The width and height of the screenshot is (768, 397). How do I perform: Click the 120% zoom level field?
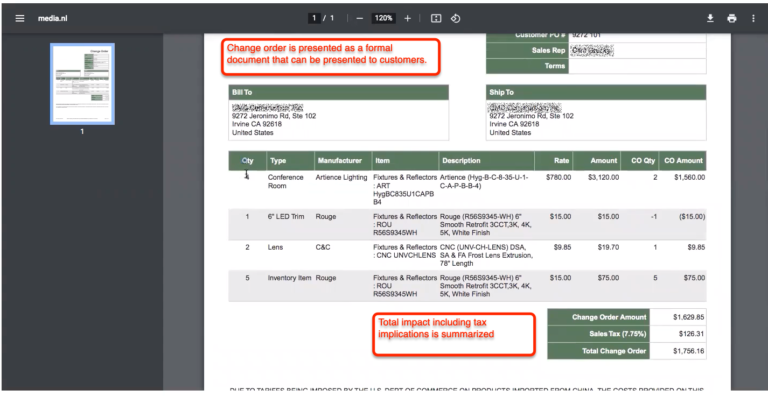click(x=384, y=18)
